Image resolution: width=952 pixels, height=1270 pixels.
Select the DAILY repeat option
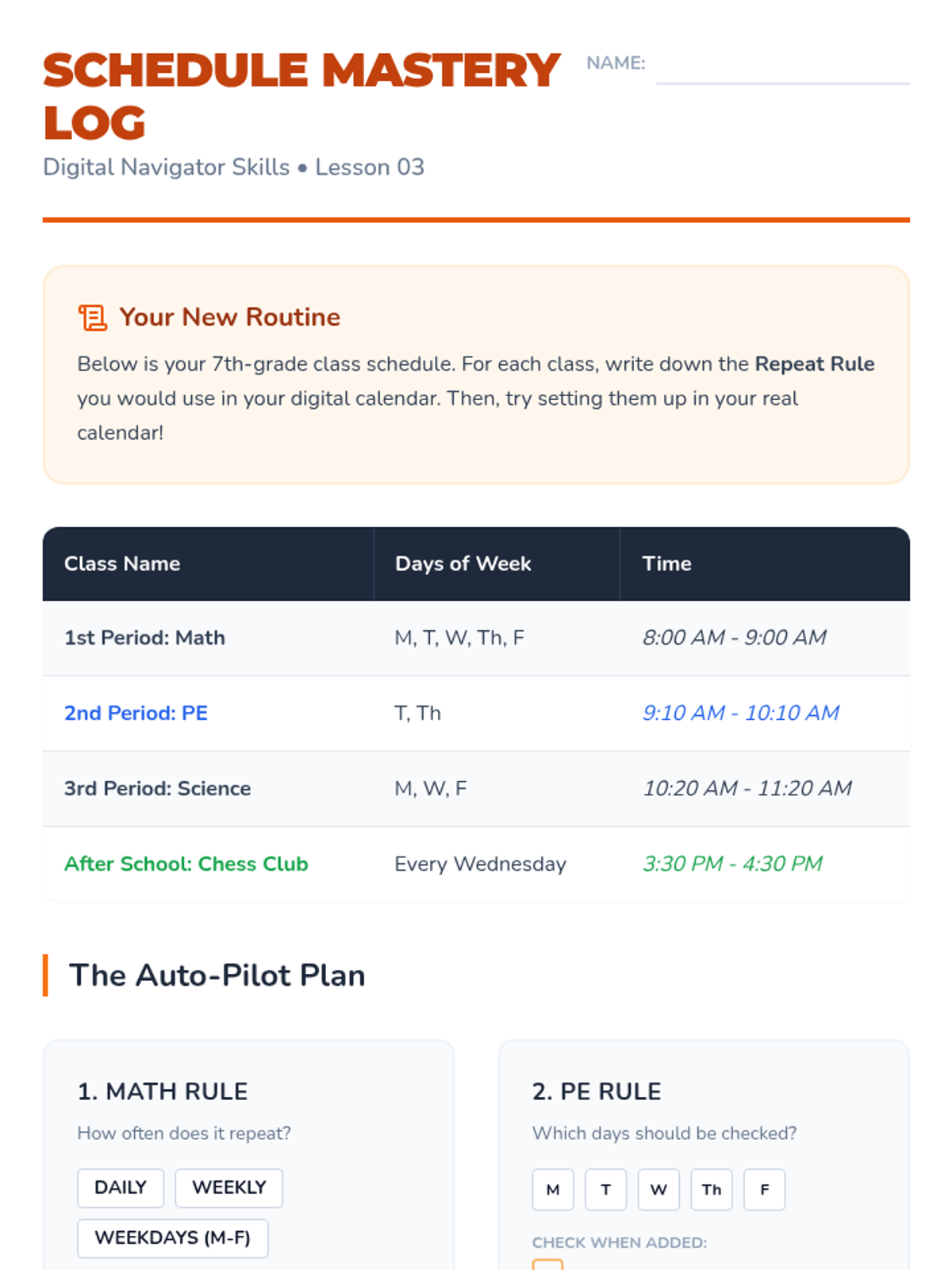[x=121, y=1187]
